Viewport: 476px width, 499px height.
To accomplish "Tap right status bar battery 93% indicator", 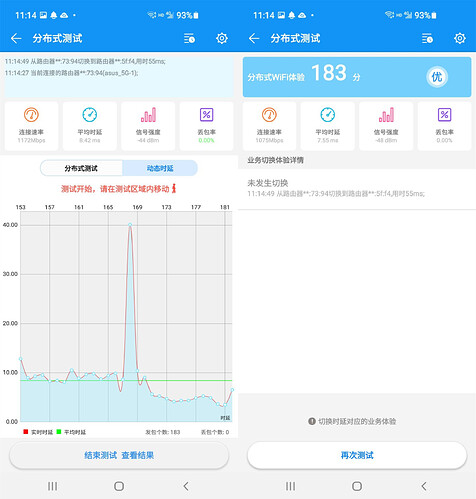I will point(425,15).
